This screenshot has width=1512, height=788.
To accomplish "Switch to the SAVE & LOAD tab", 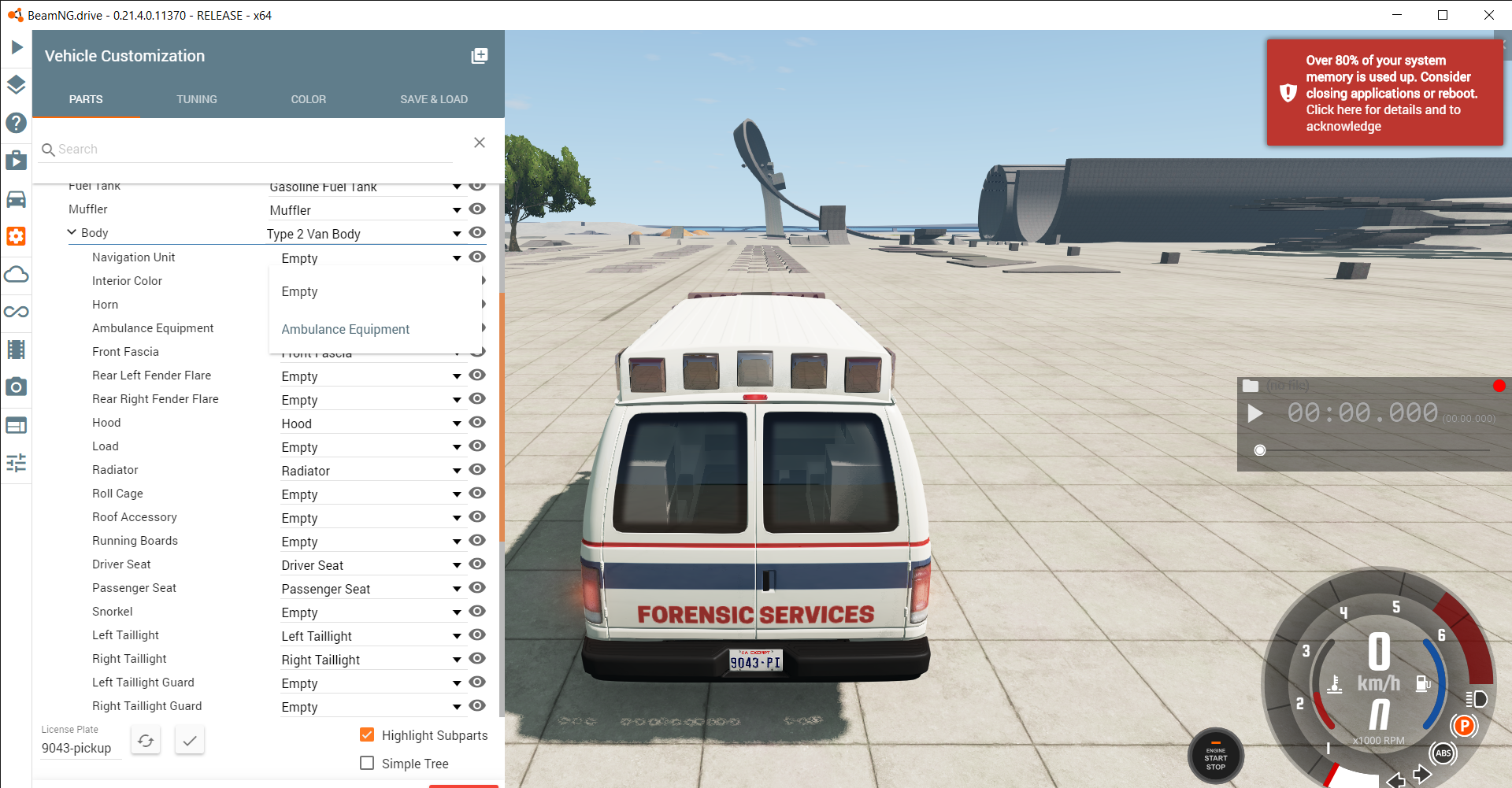I will [434, 99].
